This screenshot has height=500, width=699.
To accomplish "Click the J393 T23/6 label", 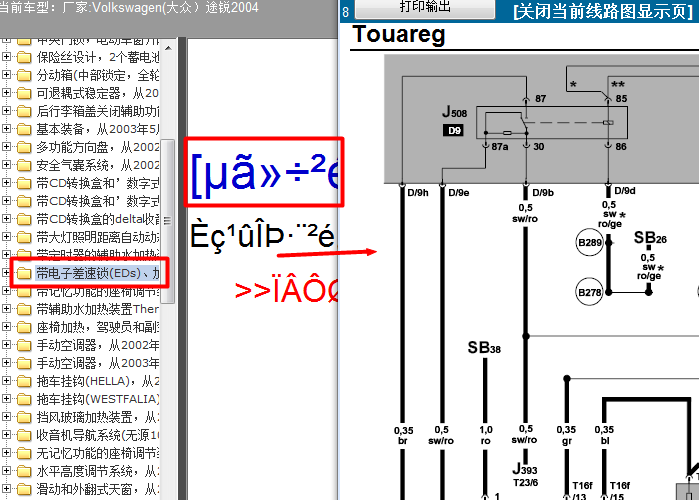I will pyautogui.click(x=525, y=475).
